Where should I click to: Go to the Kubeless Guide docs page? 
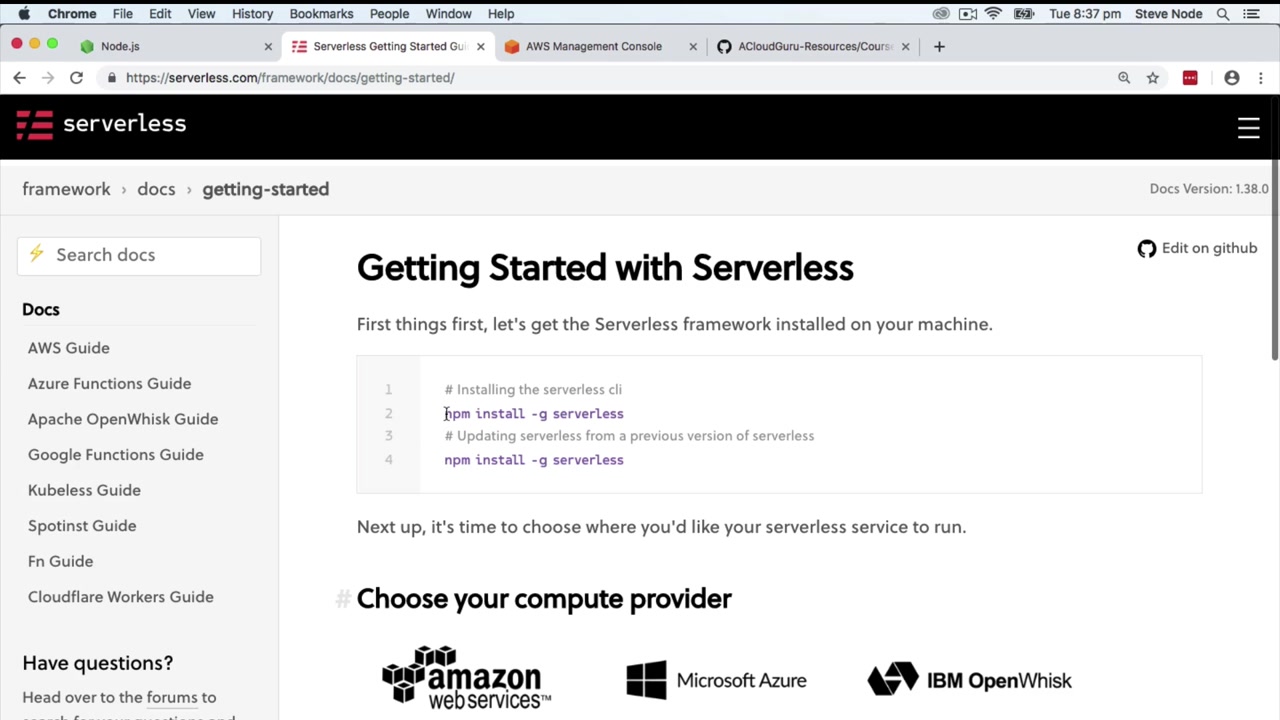click(x=84, y=490)
